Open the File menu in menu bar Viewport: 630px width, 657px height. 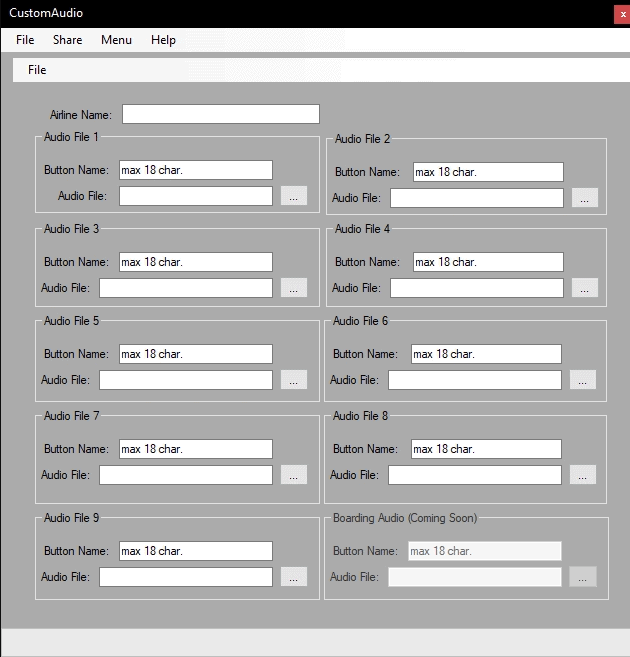pos(25,40)
